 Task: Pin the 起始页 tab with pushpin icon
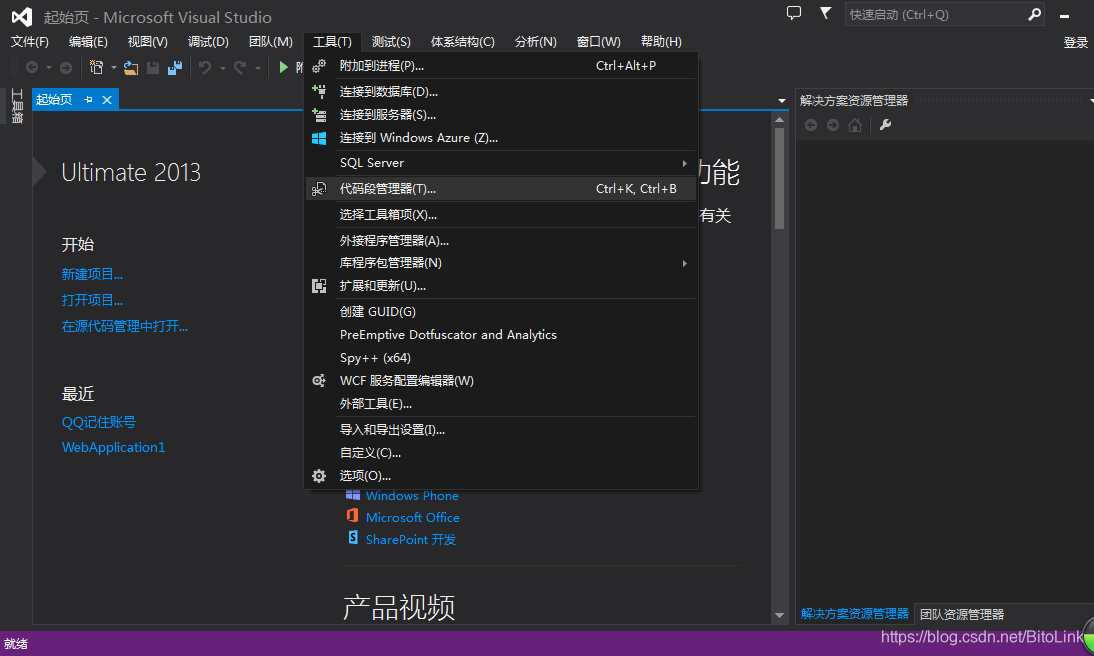(88, 100)
